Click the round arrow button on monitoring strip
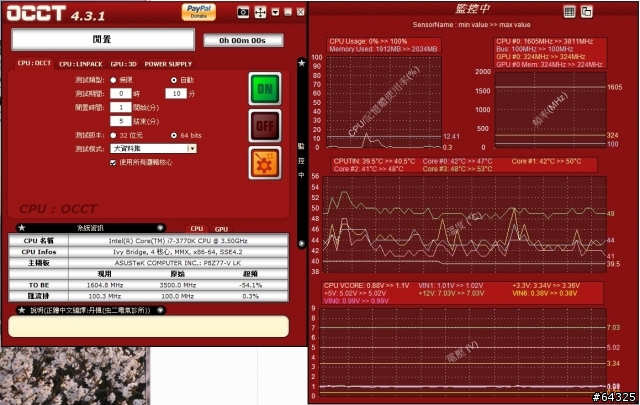Image resolution: width=640 pixels, height=405 pixels. pyautogui.click(x=302, y=244)
